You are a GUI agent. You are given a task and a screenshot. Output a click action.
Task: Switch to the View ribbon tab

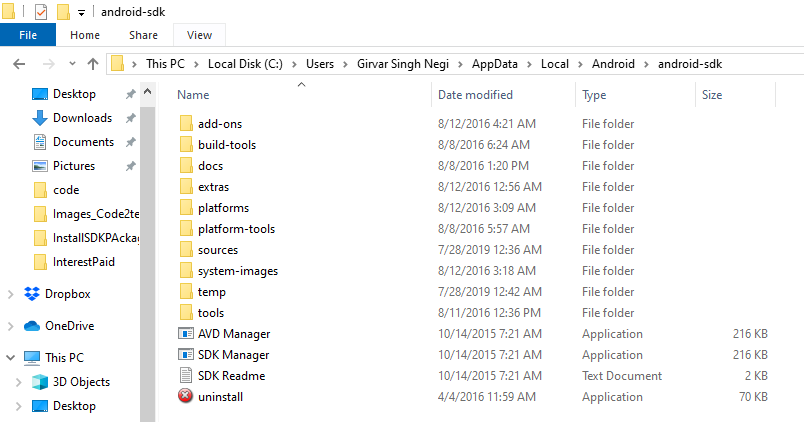[199, 35]
